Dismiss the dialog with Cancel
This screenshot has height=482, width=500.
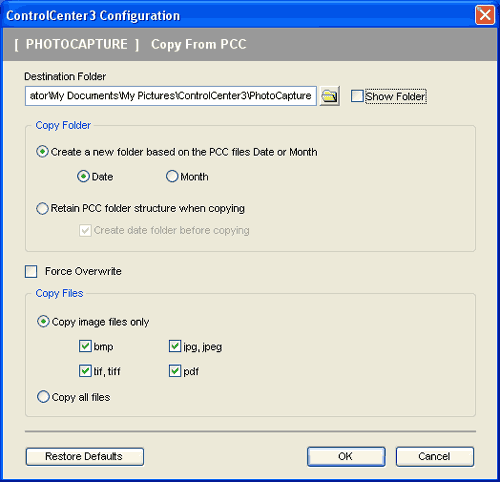tap(435, 456)
